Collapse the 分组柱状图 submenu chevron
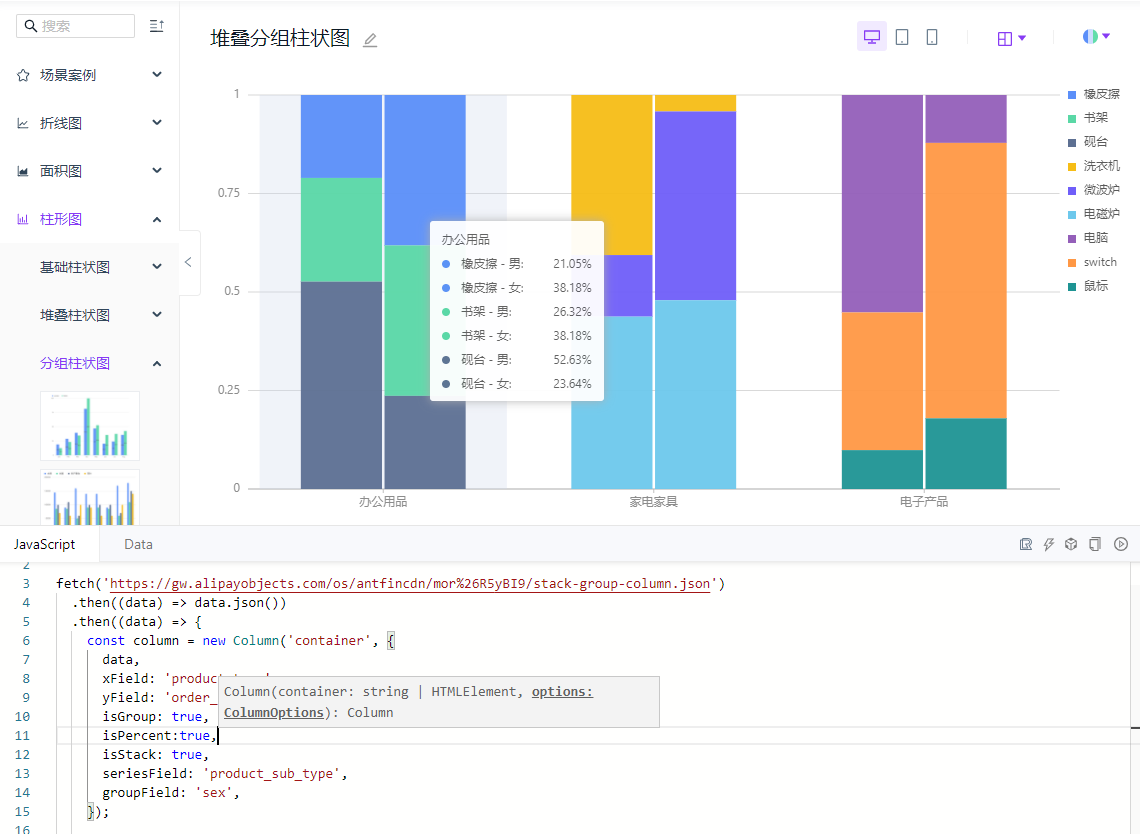Viewport: 1140px width, 834px height. coord(156,363)
